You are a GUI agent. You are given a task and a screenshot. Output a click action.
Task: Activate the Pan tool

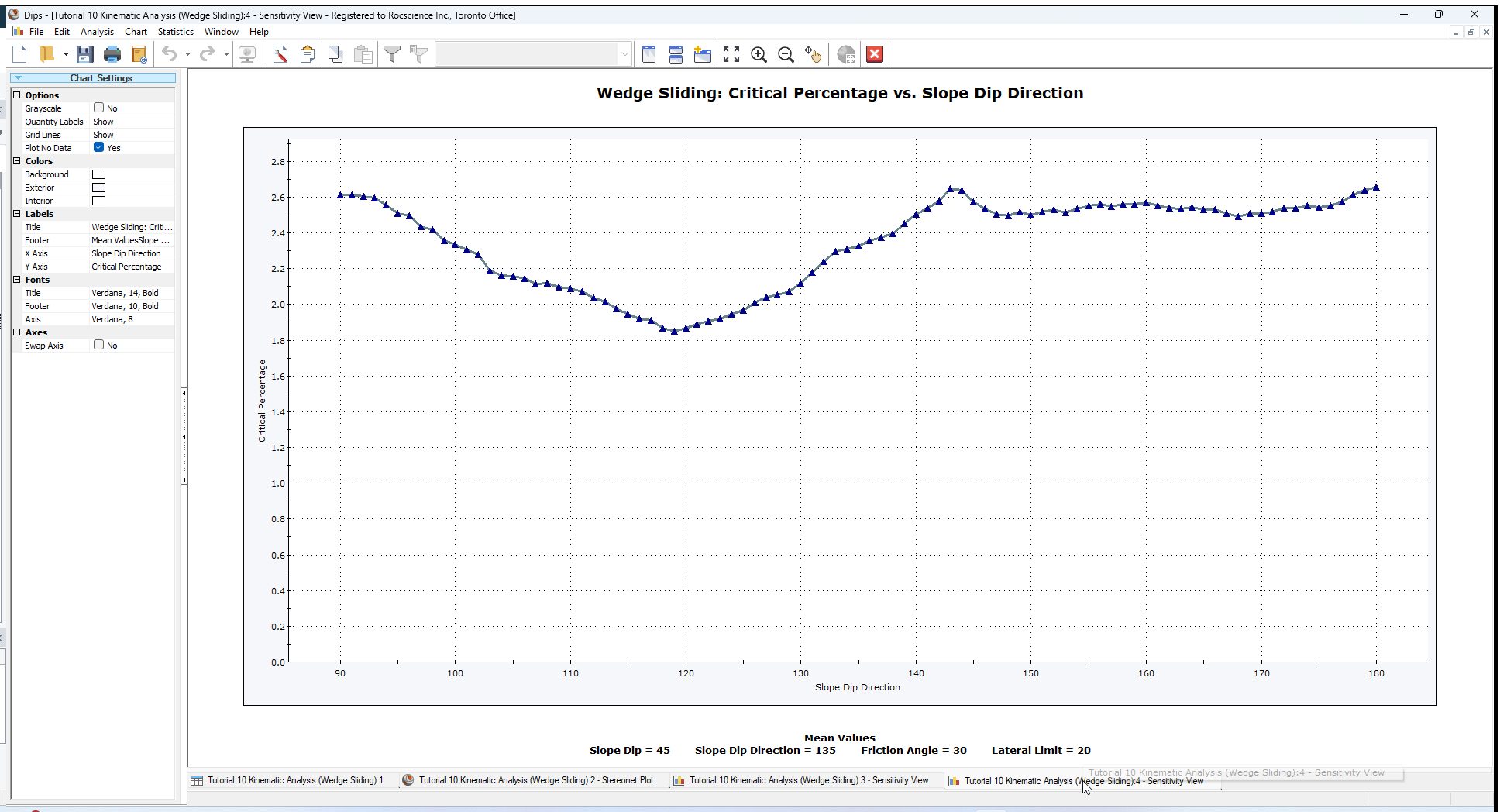point(813,54)
